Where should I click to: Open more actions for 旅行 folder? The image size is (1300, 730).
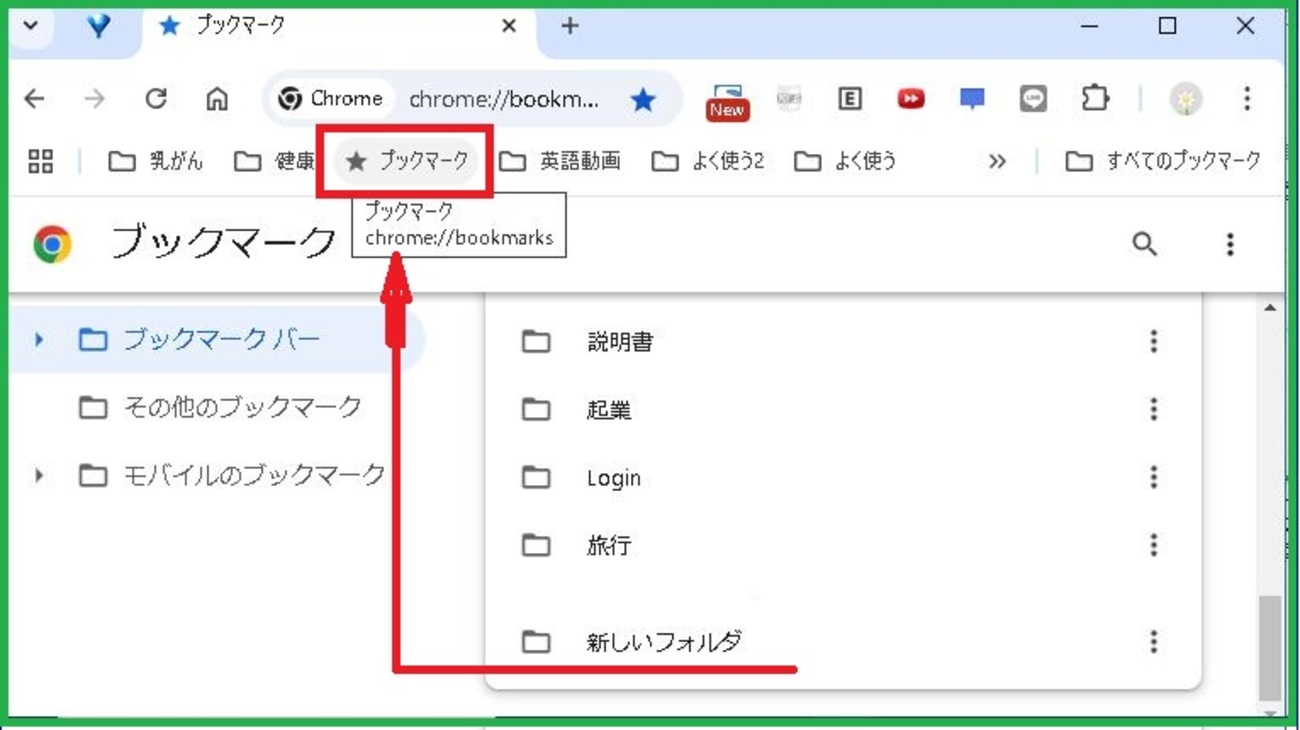pyautogui.click(x=1153, y=545)
